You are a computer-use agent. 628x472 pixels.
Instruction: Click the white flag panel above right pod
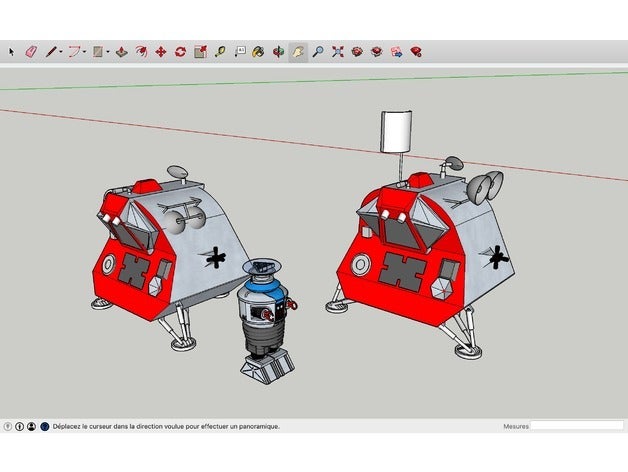point(396,131)
